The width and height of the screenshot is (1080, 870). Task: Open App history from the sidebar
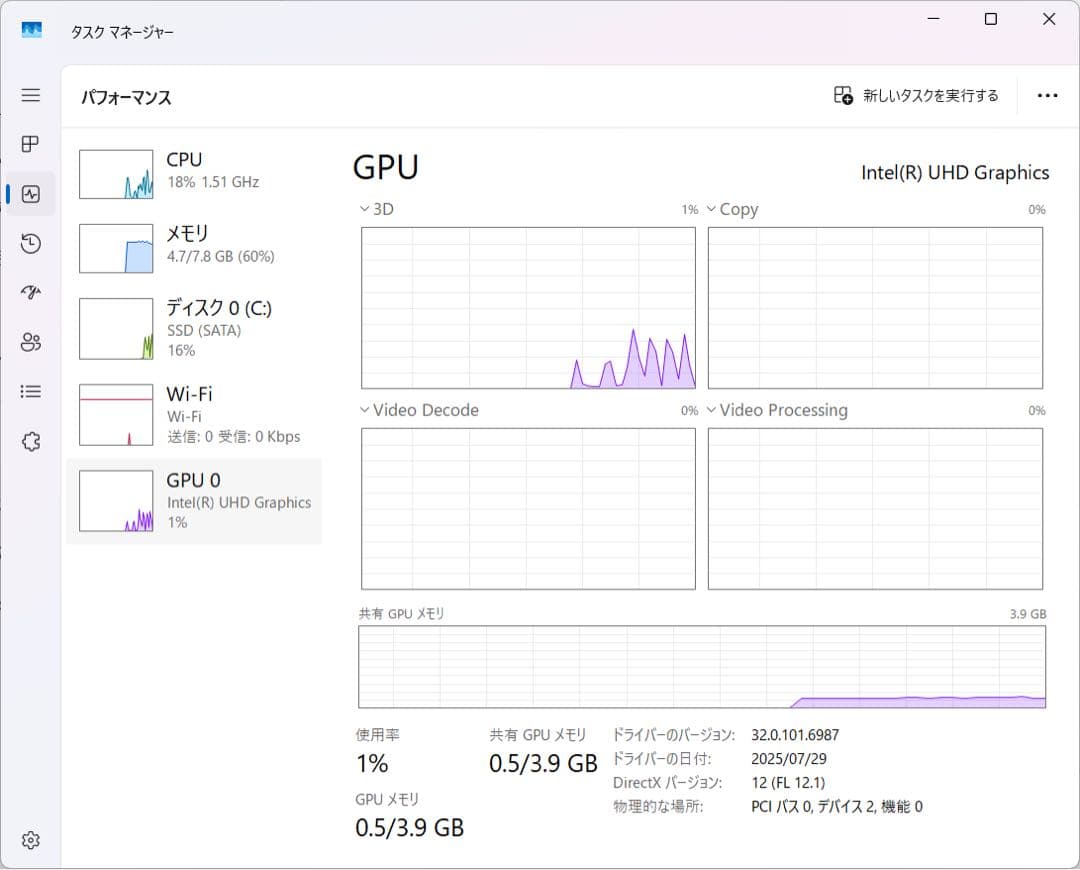(30, 244)
